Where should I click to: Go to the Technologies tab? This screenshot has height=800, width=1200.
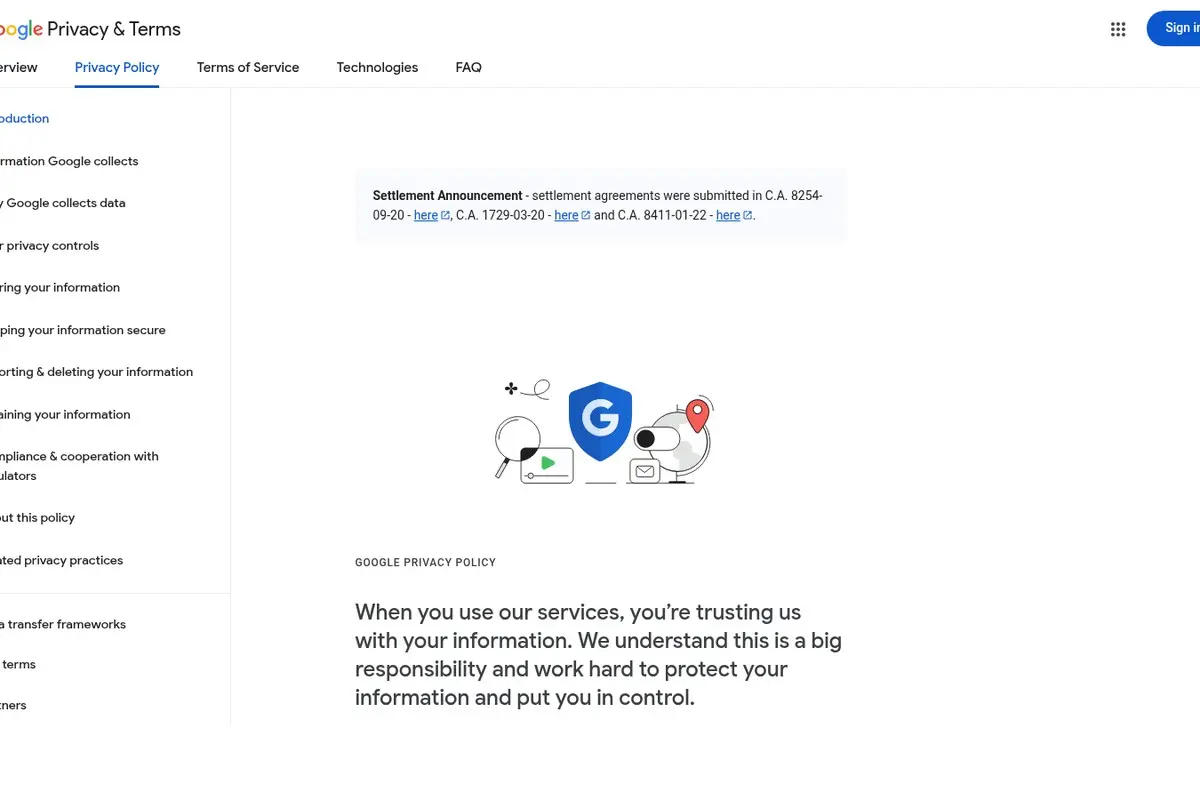point(377,67)
